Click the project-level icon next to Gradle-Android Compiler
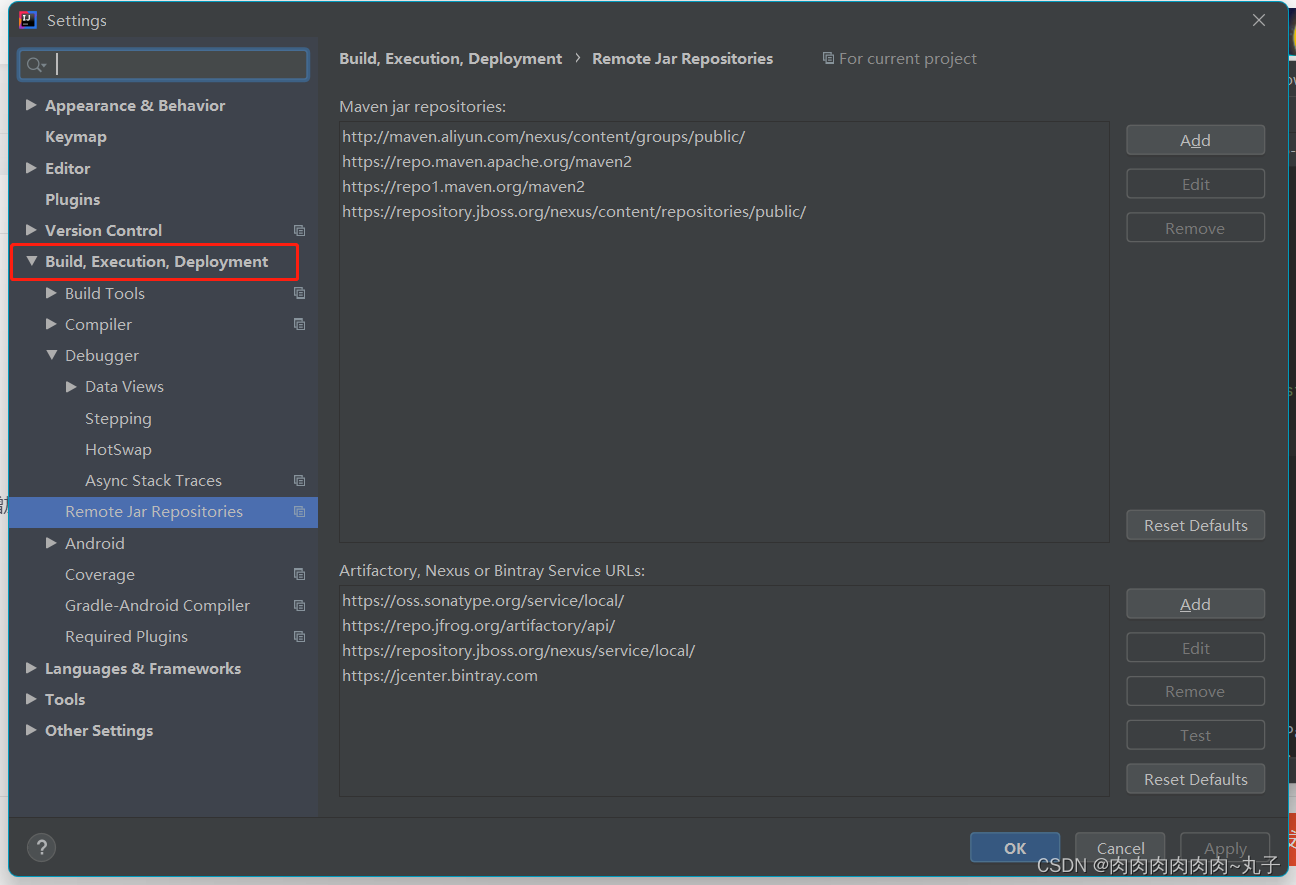Screen dimensions: 1296x885 coord(299,606)
